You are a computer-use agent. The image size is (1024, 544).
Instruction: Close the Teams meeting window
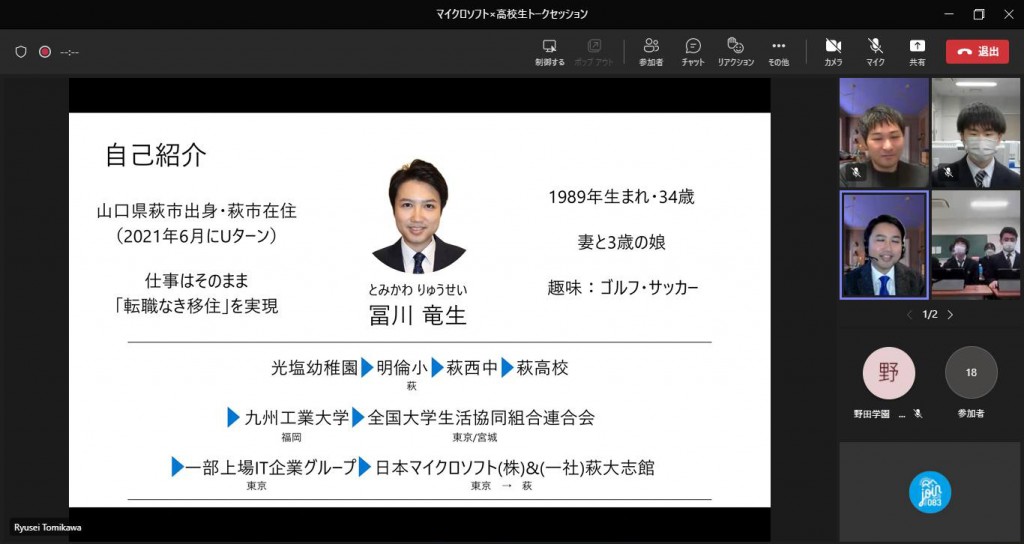click(x=1008, y=14)
